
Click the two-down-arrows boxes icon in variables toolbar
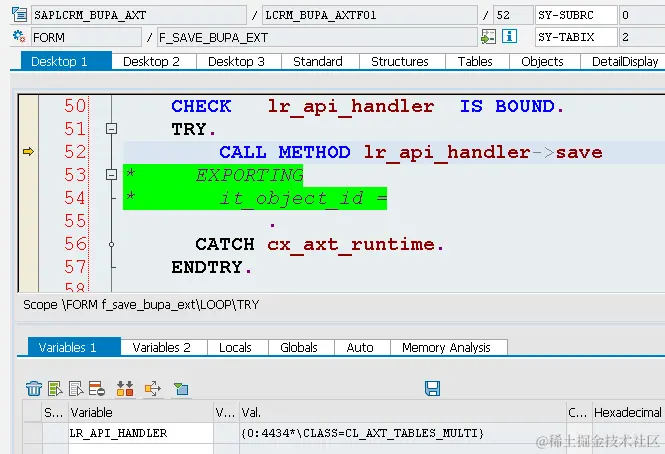pos(125,388)
